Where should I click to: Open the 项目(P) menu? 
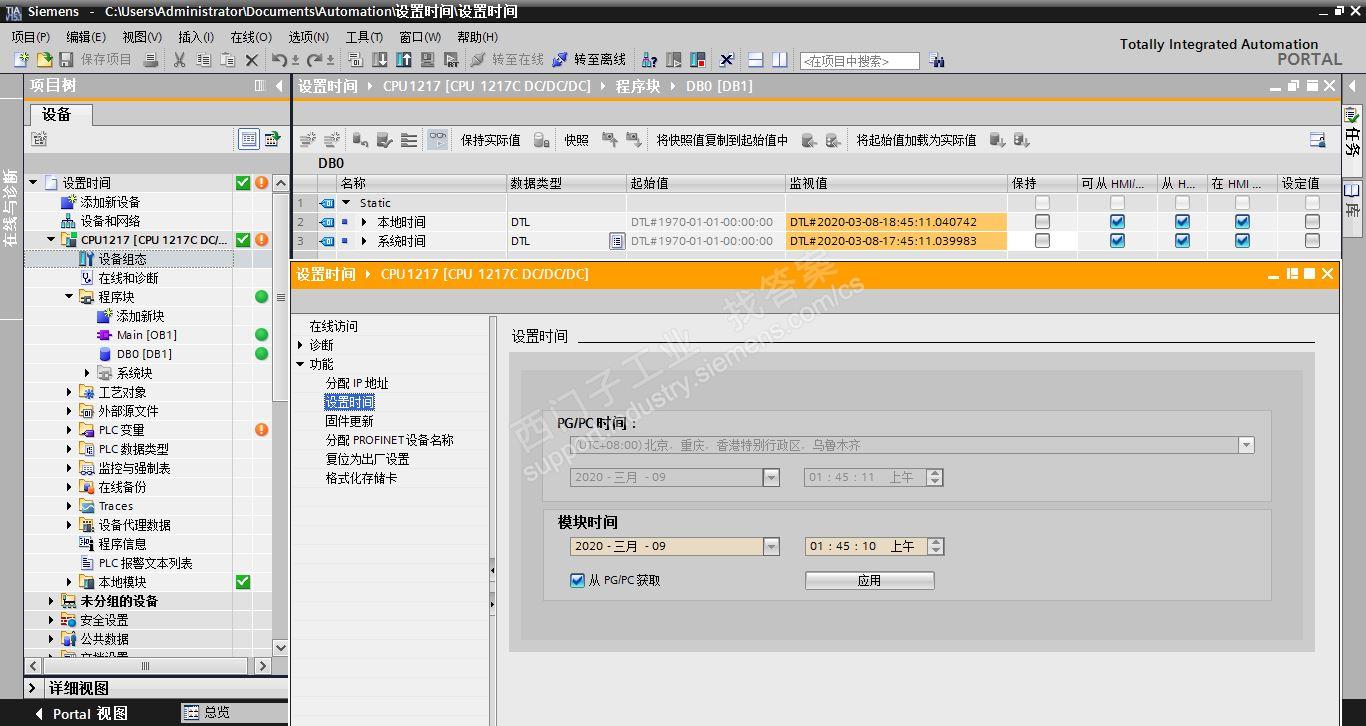(31, 36)
